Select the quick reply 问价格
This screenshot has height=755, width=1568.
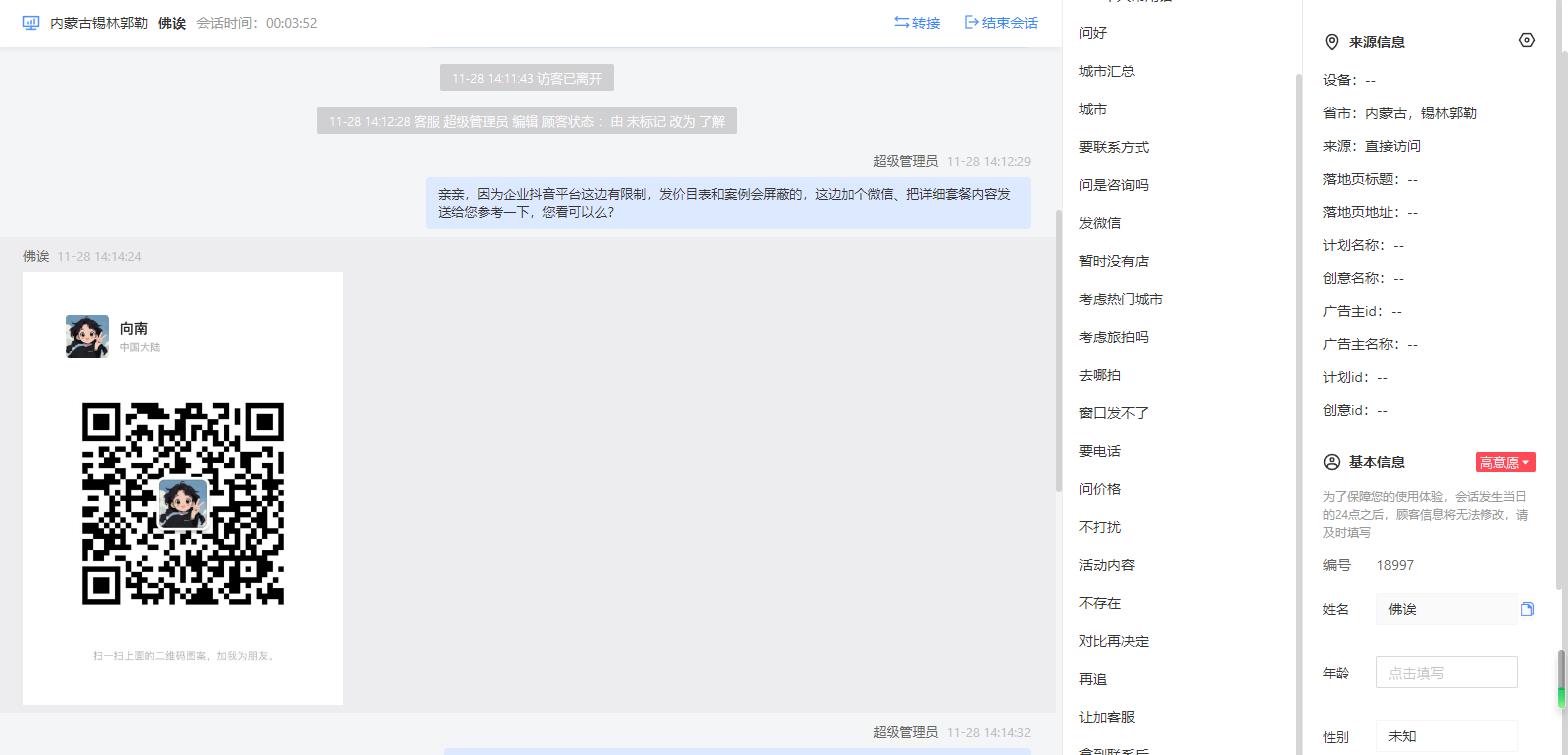1100,489
